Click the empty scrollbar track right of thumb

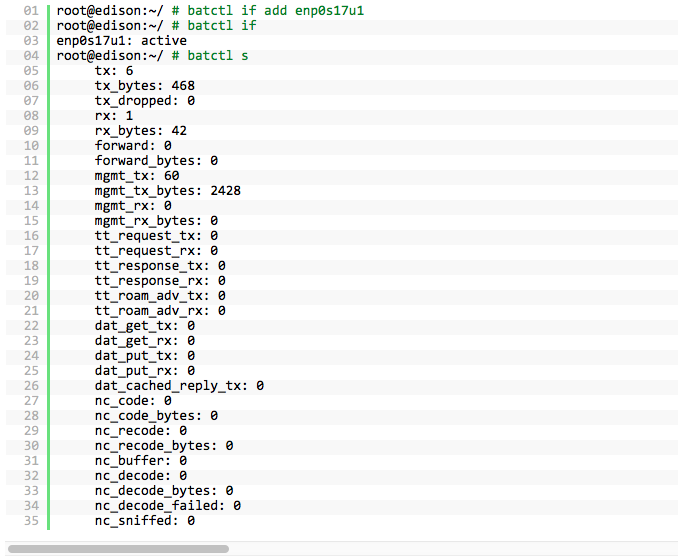453,549
